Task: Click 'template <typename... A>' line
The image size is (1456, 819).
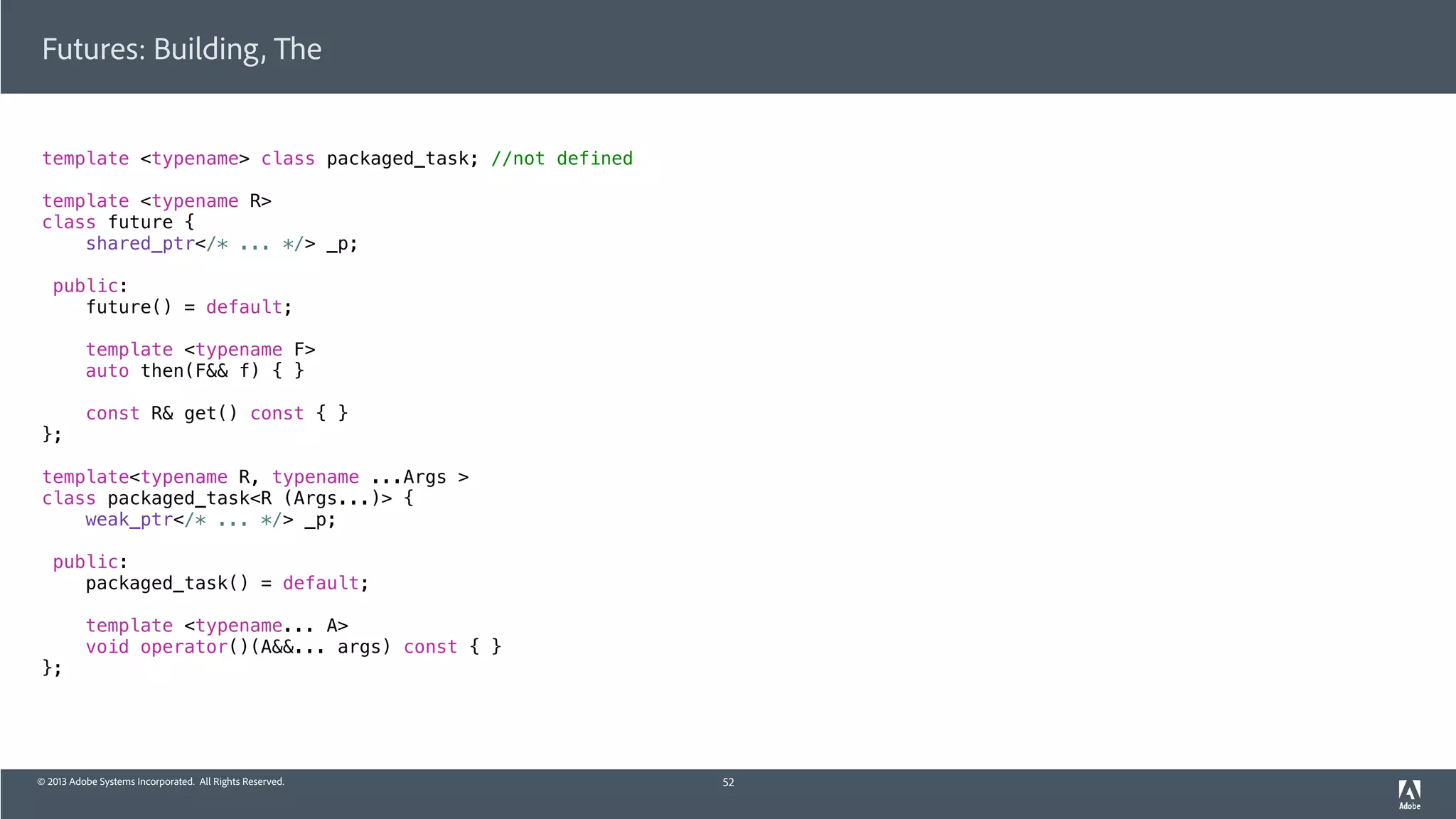Action: (216, 626)
